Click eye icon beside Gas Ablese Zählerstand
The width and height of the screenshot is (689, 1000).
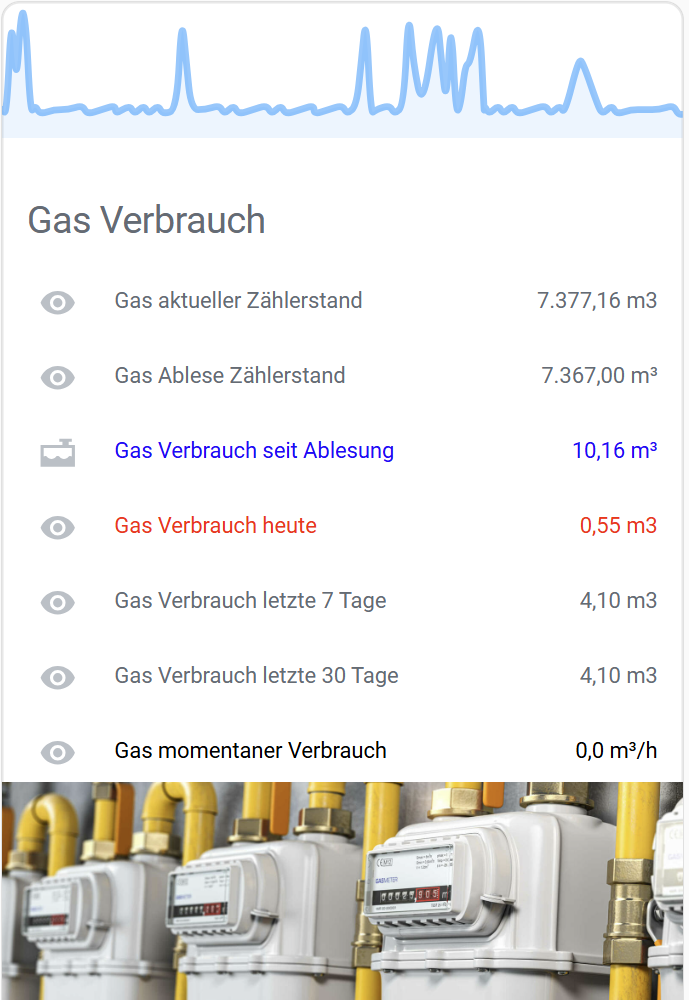tap(58, 377)
